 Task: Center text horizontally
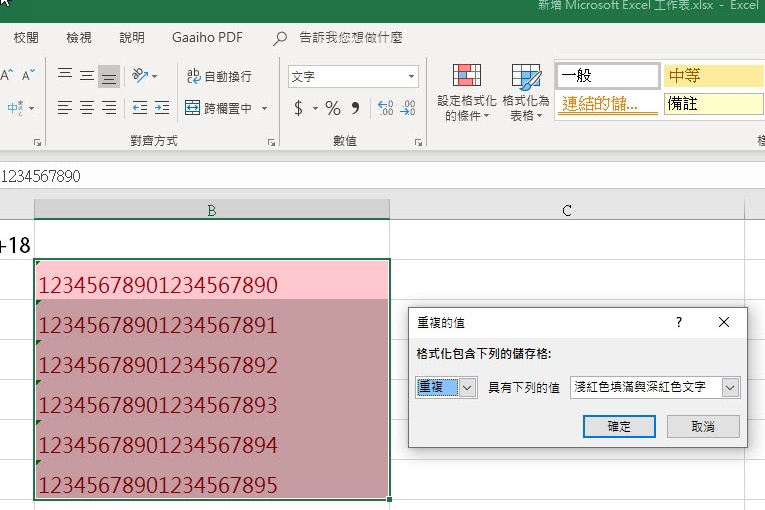pyautogui.click(x=87, y=107)
